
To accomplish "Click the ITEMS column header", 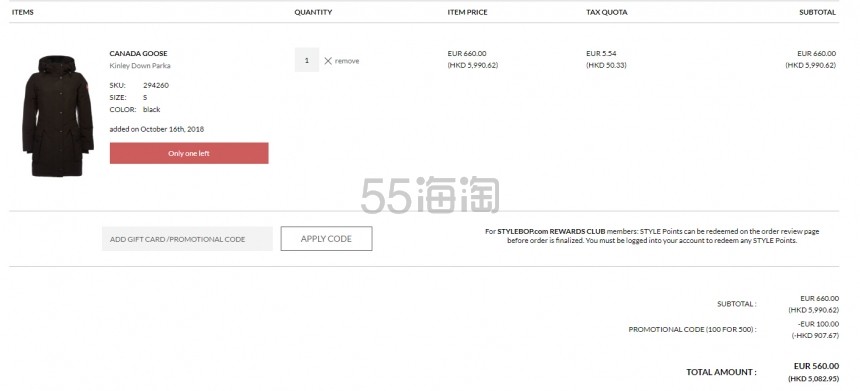I will tap(22, 12).
